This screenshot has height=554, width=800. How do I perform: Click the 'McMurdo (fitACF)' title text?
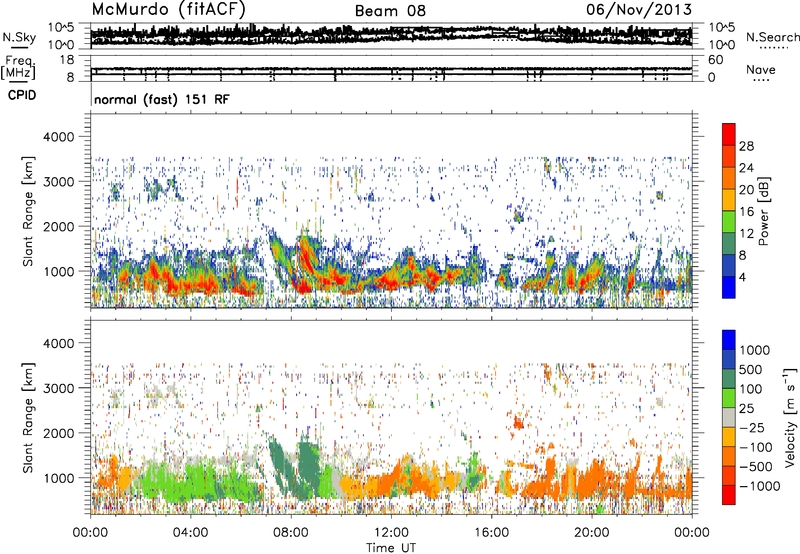(168, 10)
